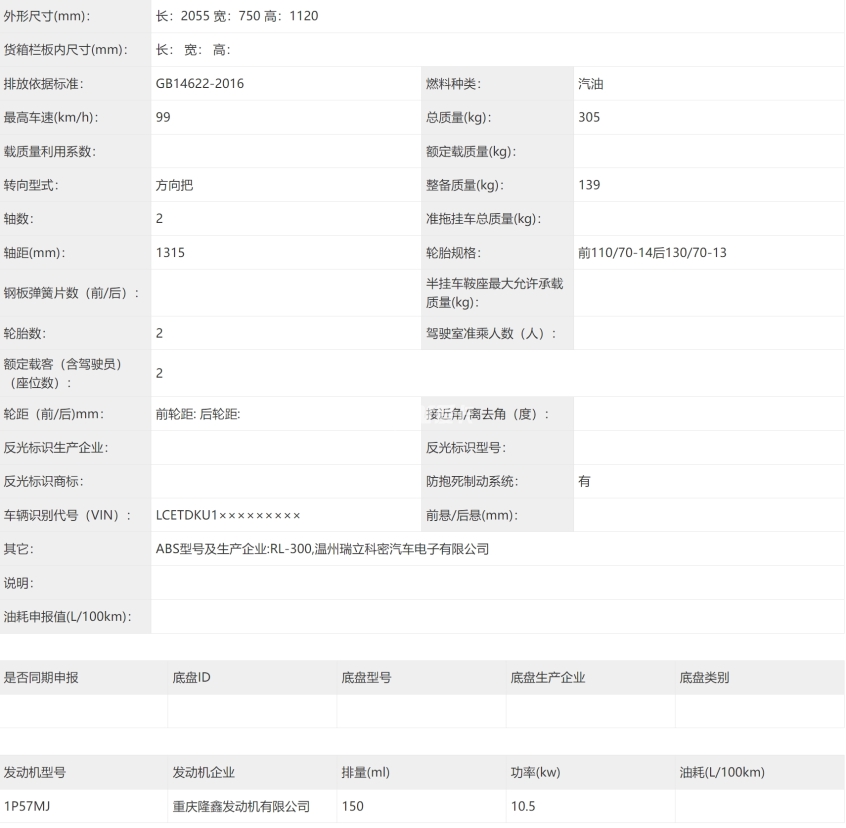Click the 油耗(L/100km) column header
Image resolution: width=846 pixels, height=828 pixels.
[722, 772]
